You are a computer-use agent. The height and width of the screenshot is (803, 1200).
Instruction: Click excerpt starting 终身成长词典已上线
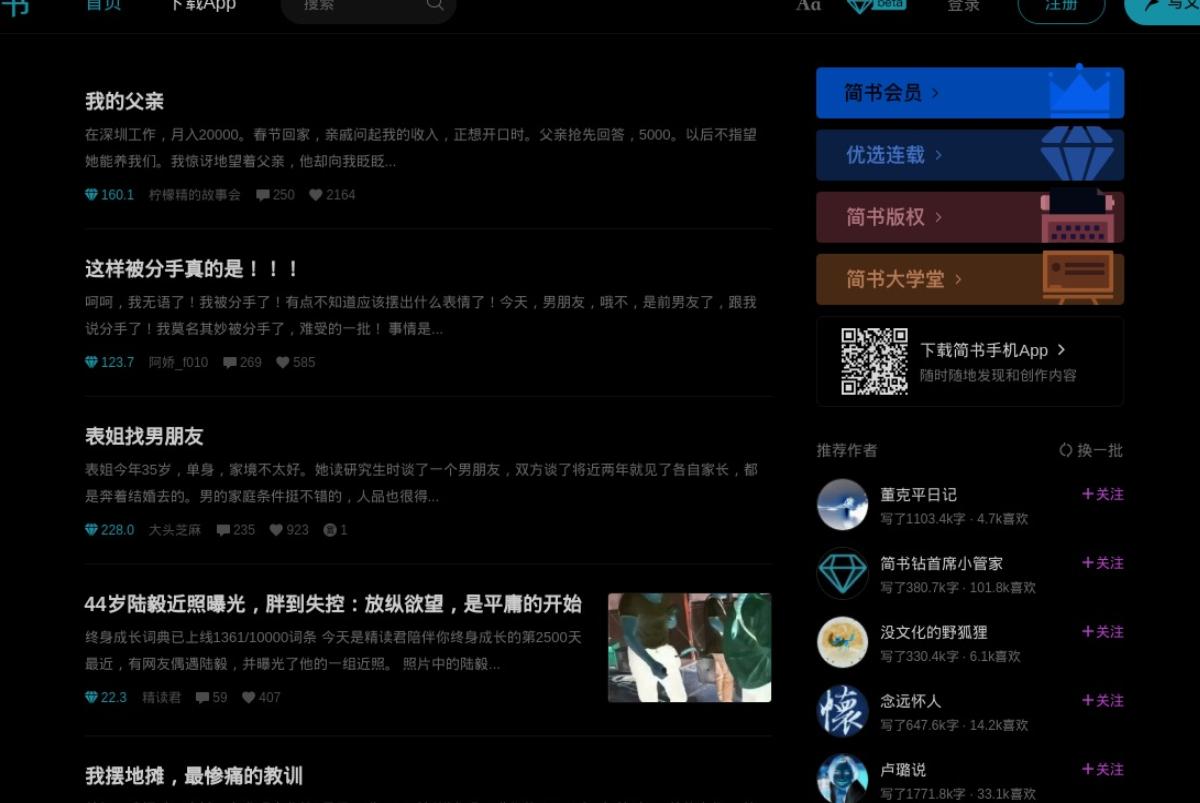pos(333,650)
